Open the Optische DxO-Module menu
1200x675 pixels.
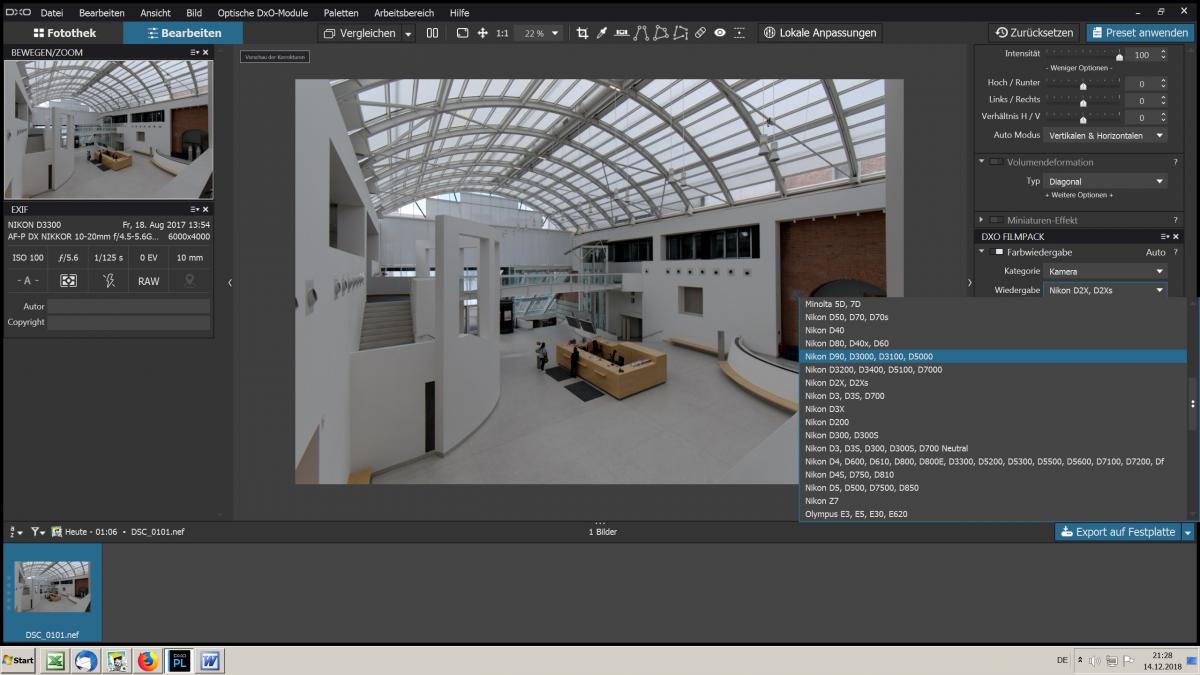point(263,13)
